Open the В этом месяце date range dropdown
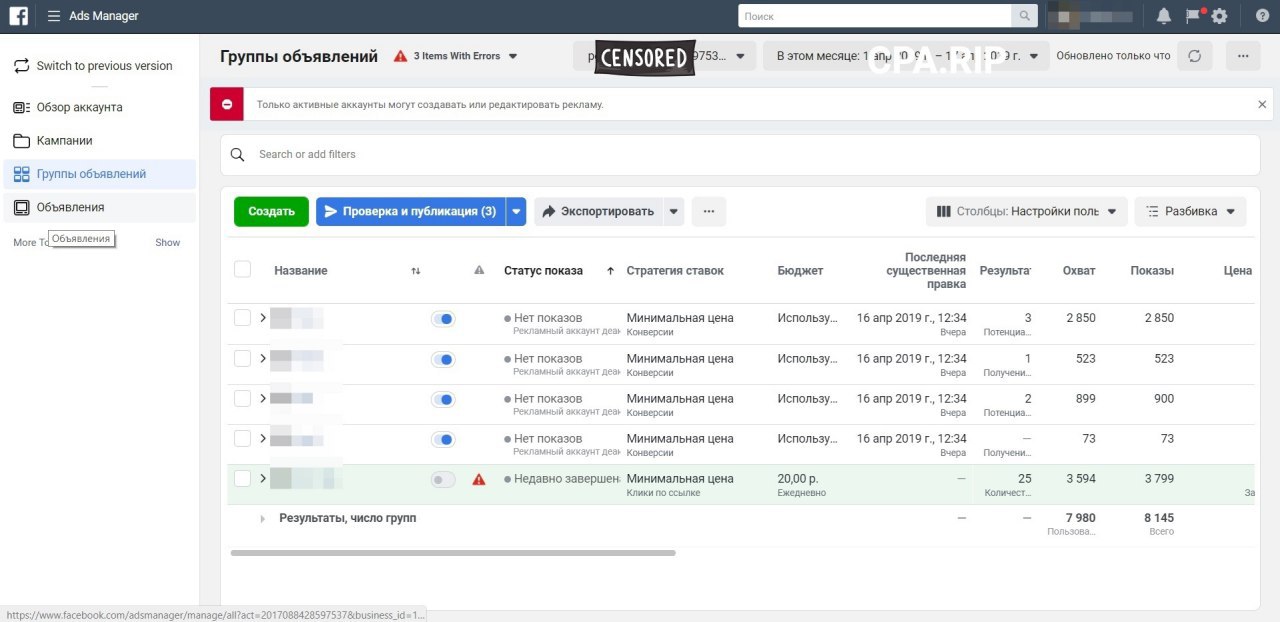 coord(906,56)
